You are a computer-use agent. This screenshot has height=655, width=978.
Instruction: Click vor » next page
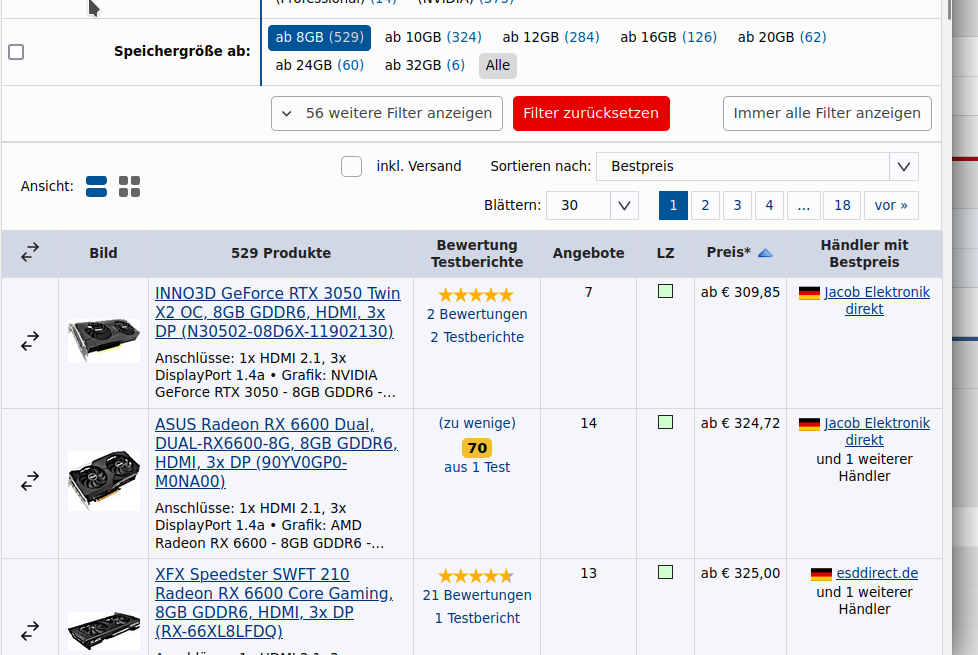tap(891, 205)
